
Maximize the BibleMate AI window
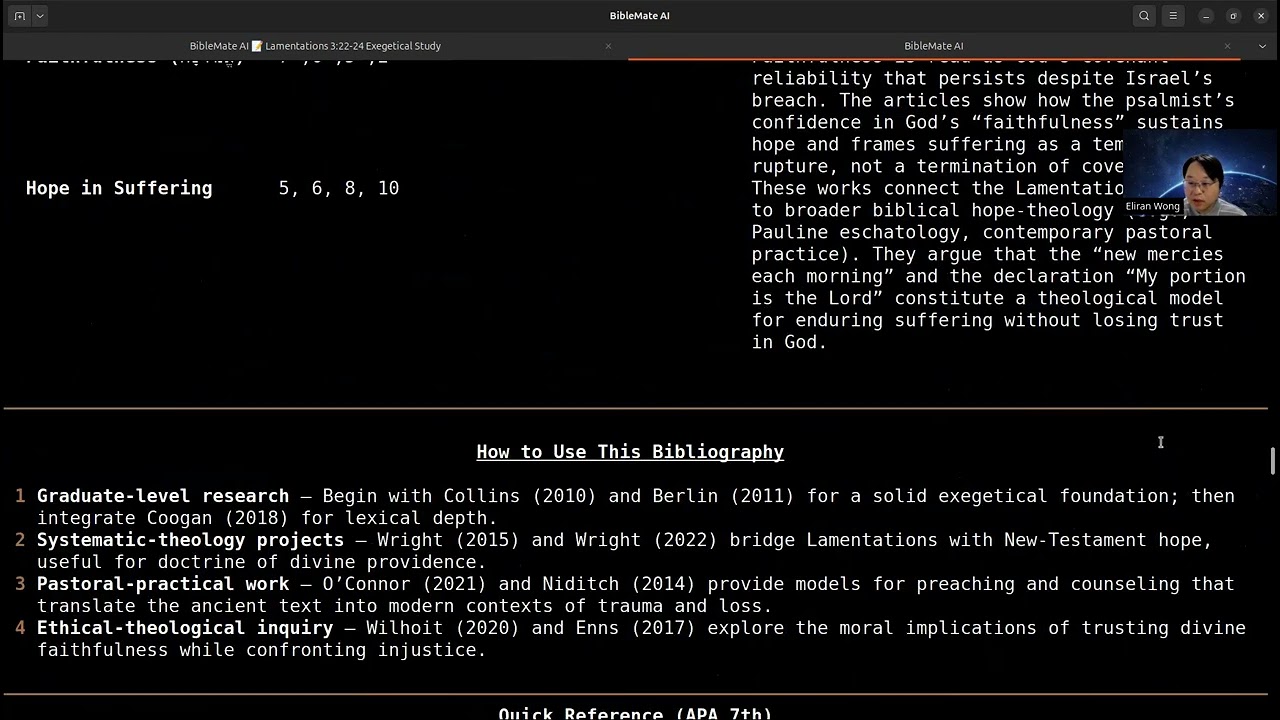coord(1233,16)
